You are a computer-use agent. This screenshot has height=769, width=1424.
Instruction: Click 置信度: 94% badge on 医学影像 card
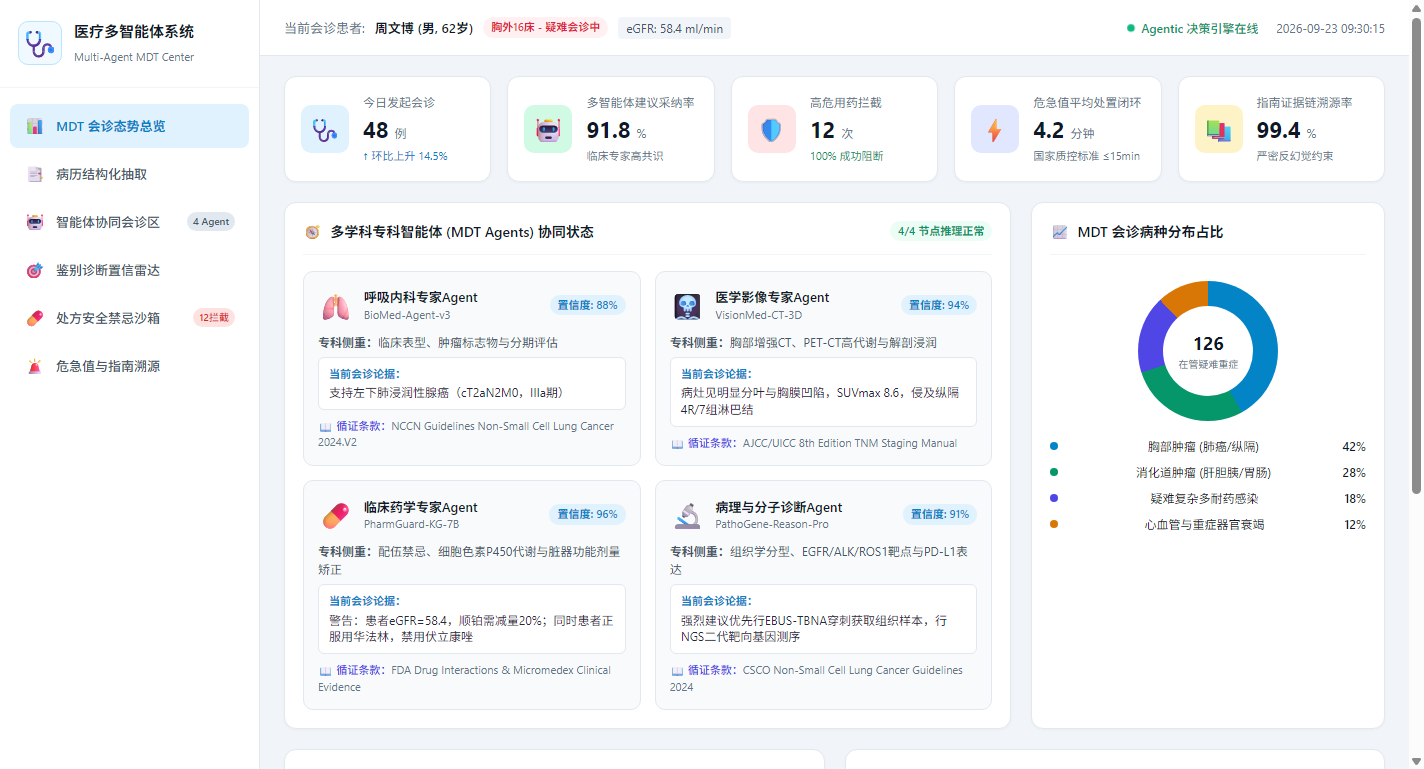tap(938, 305)
